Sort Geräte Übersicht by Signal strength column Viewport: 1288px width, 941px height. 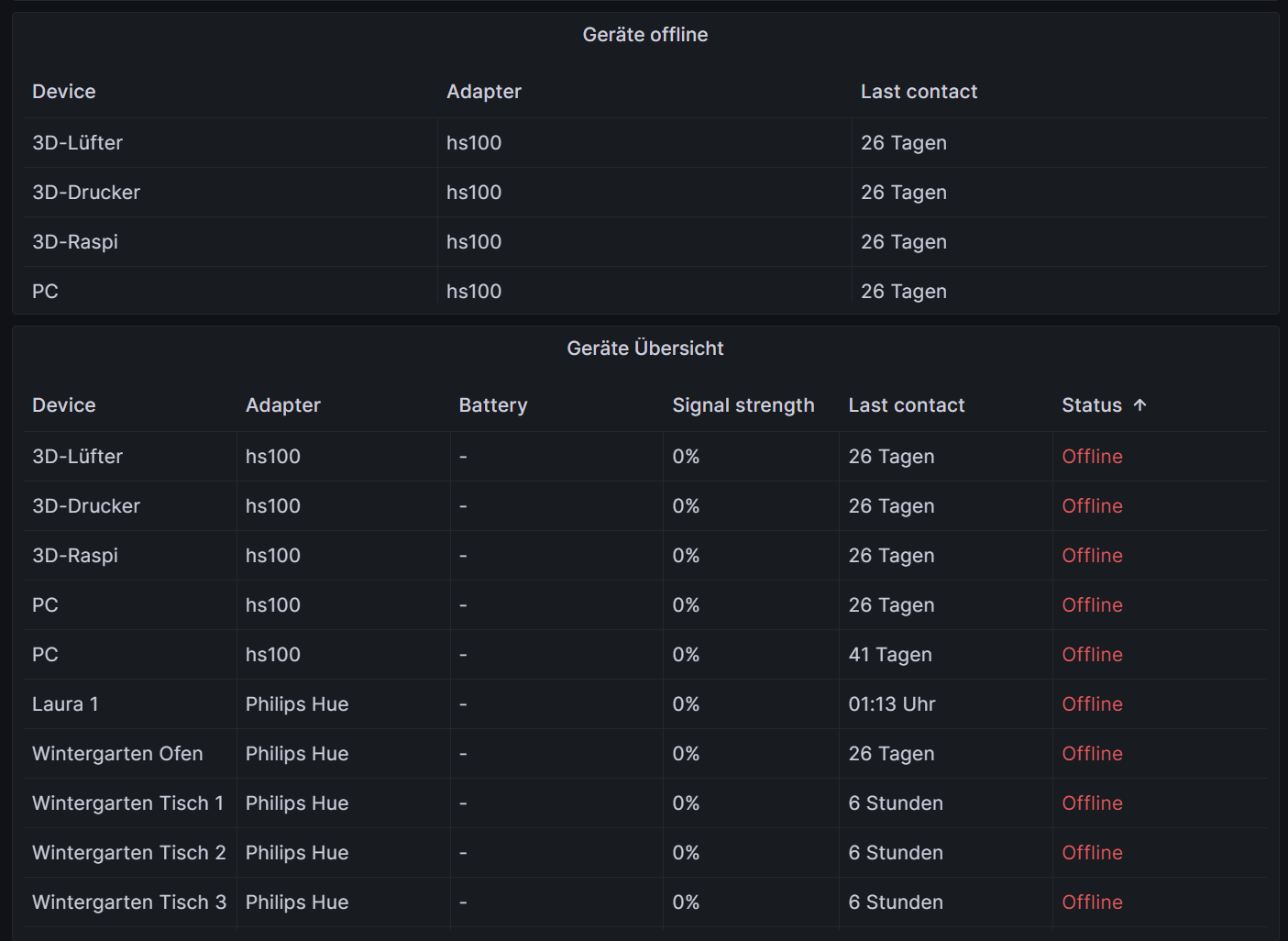pyautogui.click(x=743, y=405)
